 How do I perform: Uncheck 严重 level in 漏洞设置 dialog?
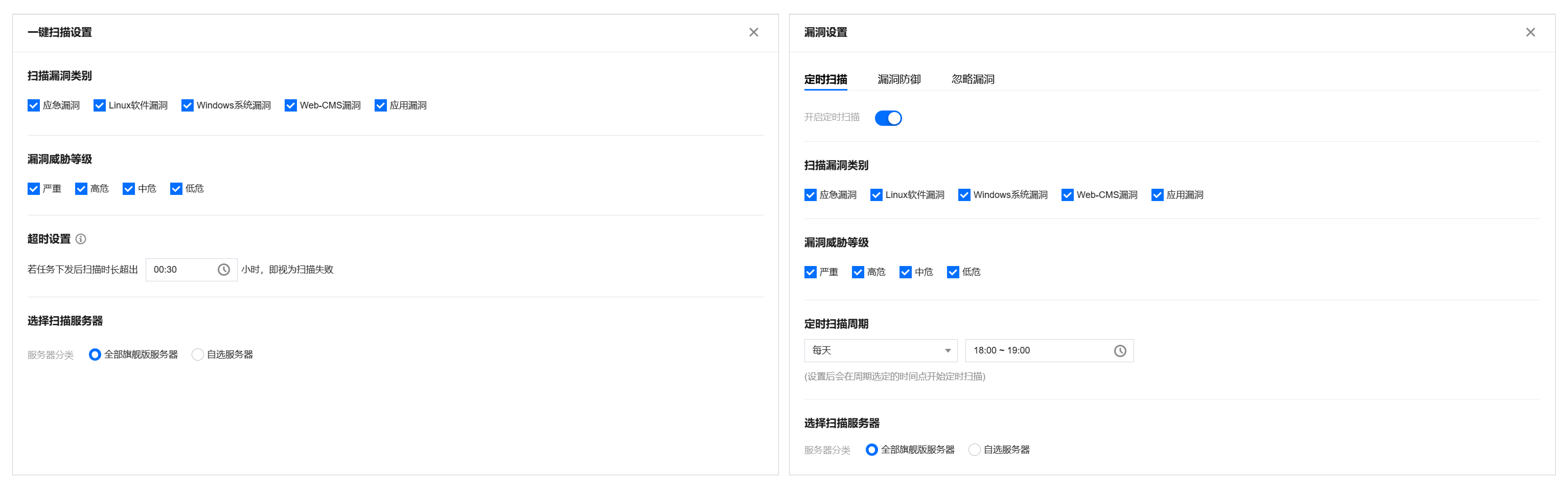click(x=810, y=272)
